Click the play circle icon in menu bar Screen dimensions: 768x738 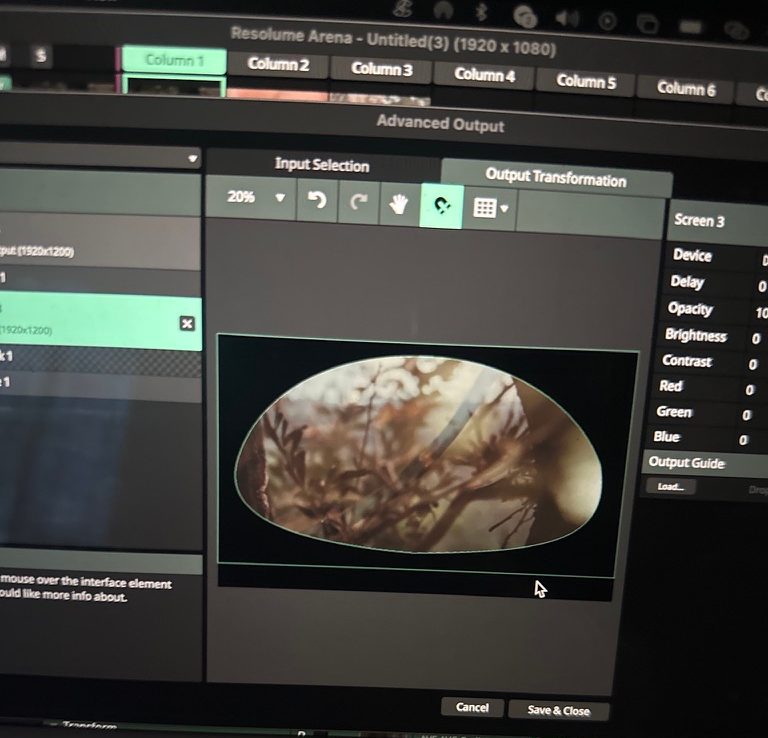pos(607,21)
